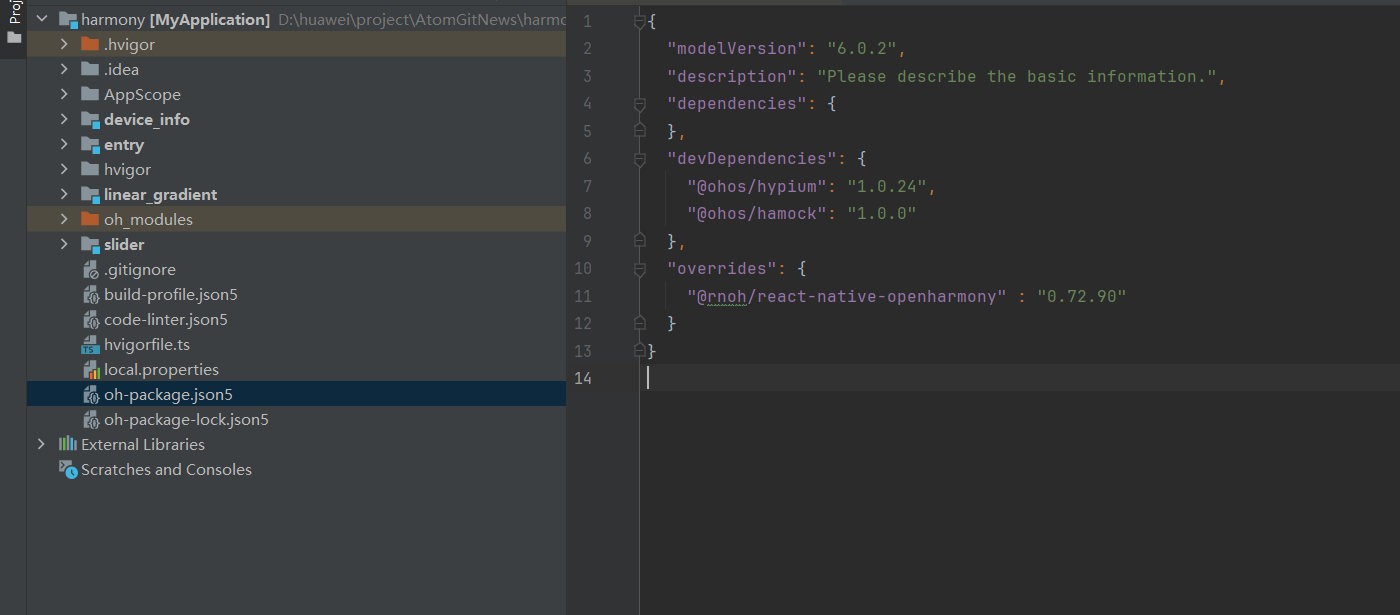Click the code-linter.json5 file icon
The image size is (1400, 615).
[x=90, y=319]
